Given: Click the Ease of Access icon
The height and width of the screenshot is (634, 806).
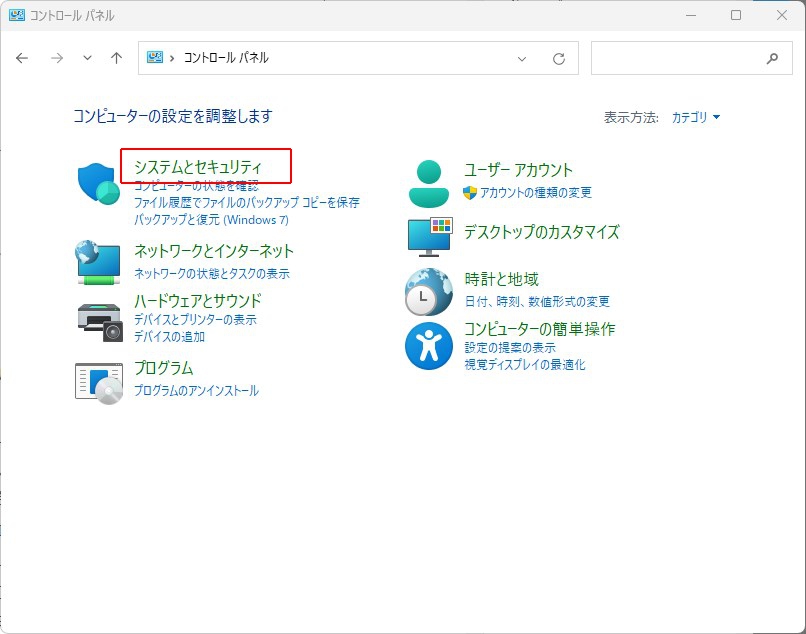Looking at the screenshot, I should tap(429, 346).
